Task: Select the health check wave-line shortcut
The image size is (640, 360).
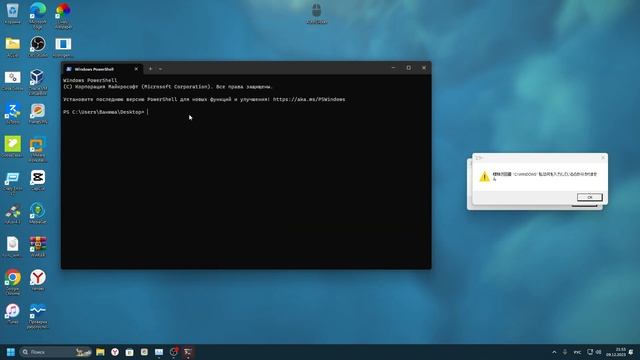Action: (38, 316)
